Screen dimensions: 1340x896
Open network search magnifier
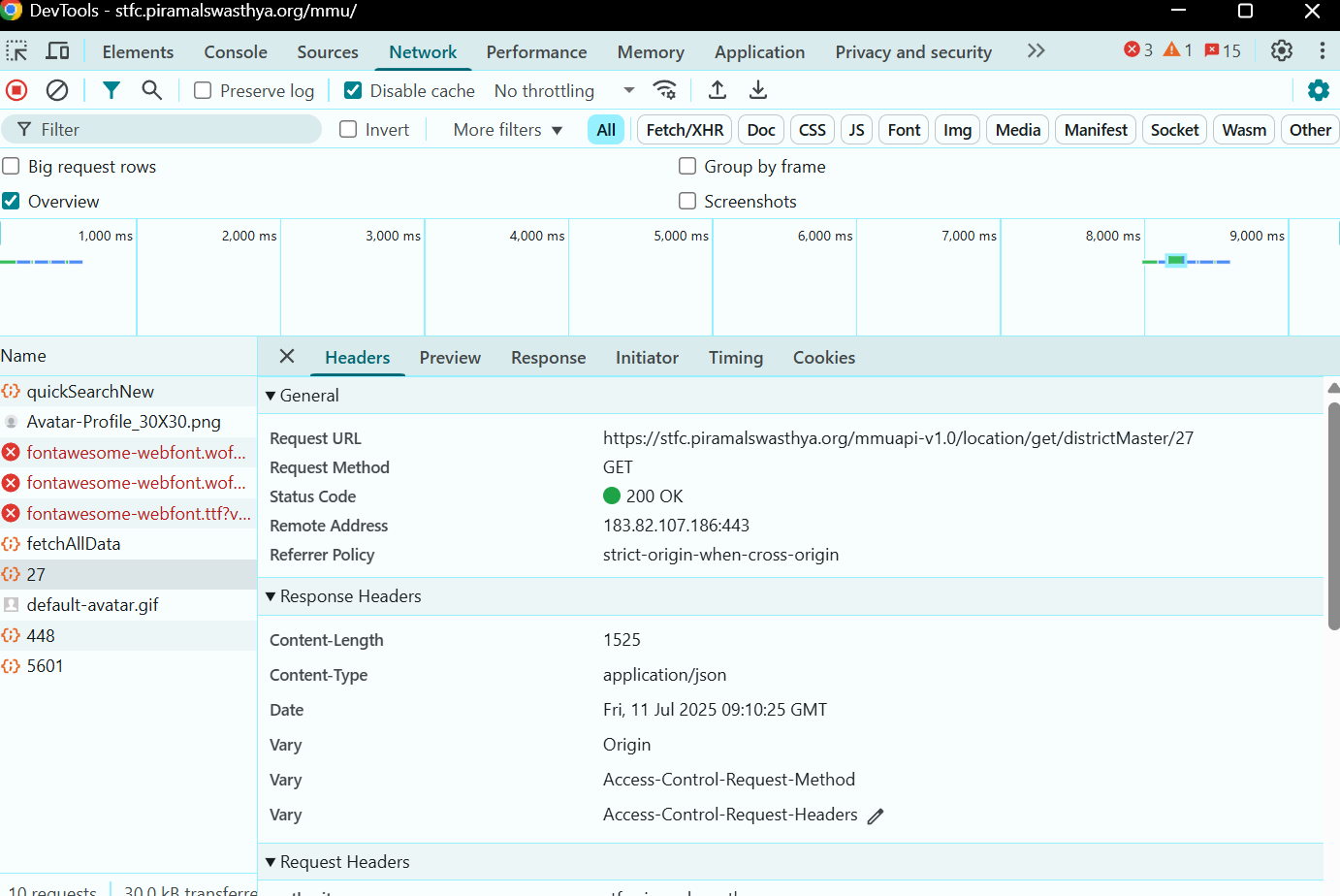point(151,90)
